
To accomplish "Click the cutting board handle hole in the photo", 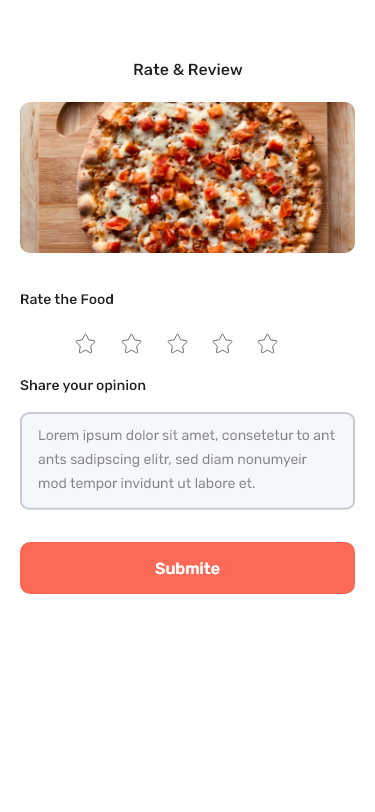I will point(78,117).
